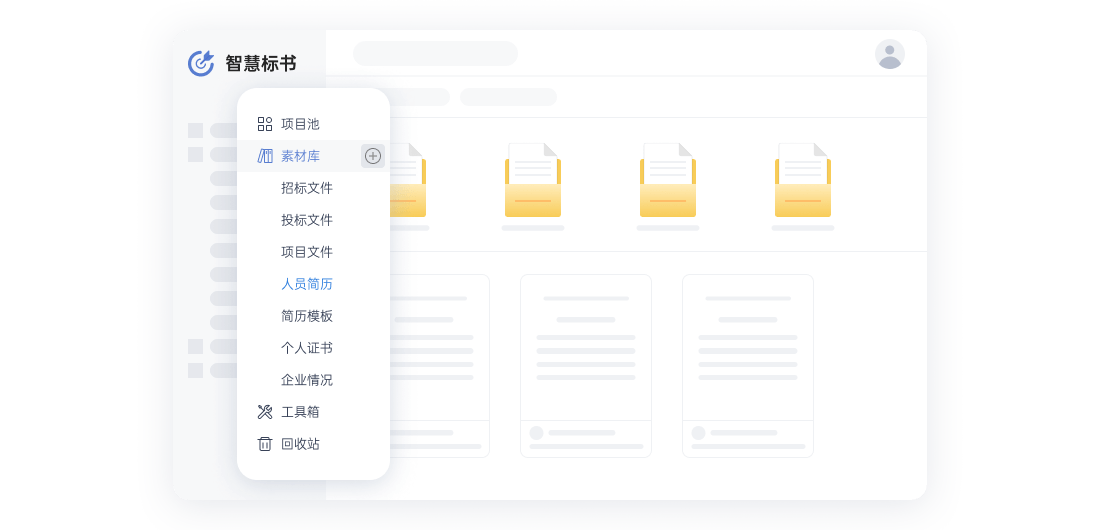Viewport: 1100px width, 530px height.
Task: Click the search bar in header
Action: pos(435,53)
